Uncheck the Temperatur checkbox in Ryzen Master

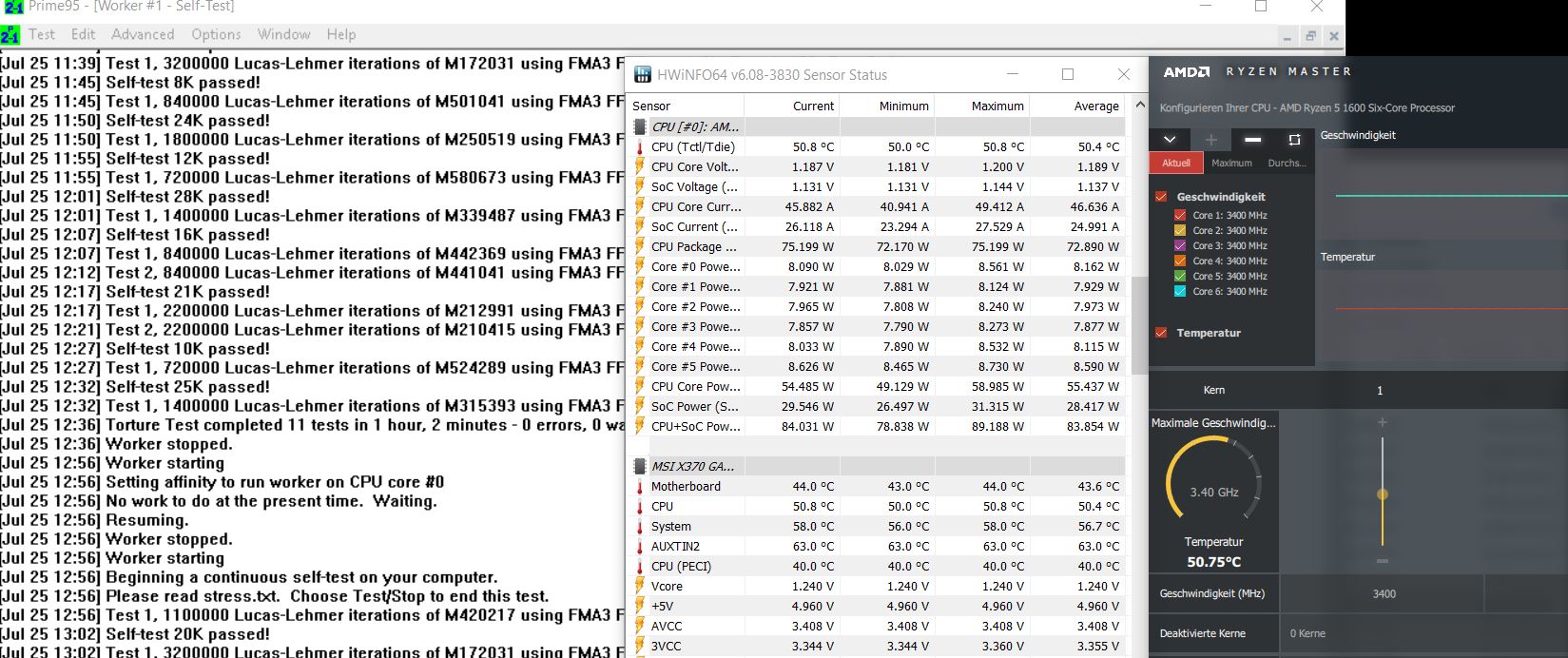(1161, 333)
